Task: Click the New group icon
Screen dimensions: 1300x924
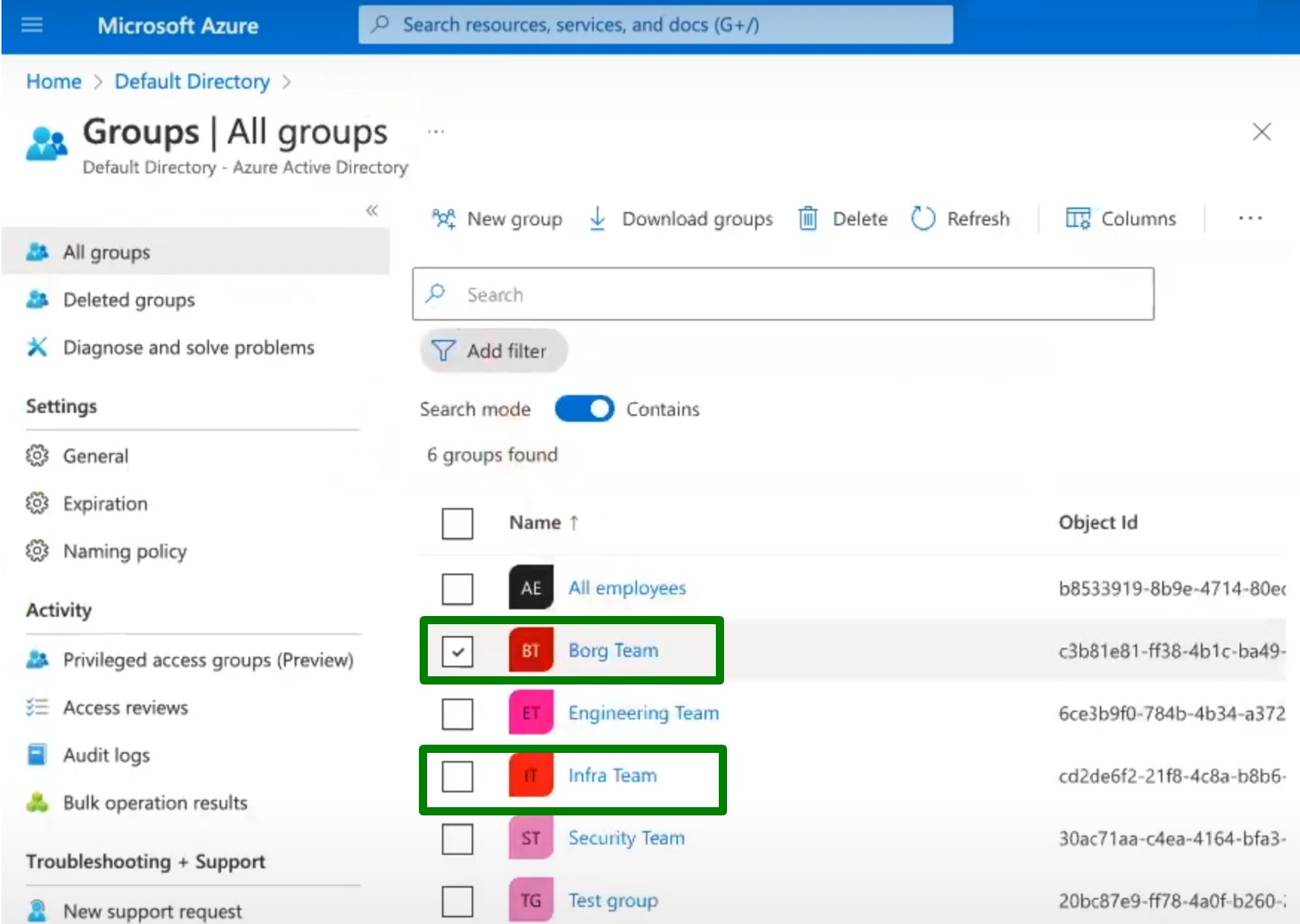Action: click(444, 219)
